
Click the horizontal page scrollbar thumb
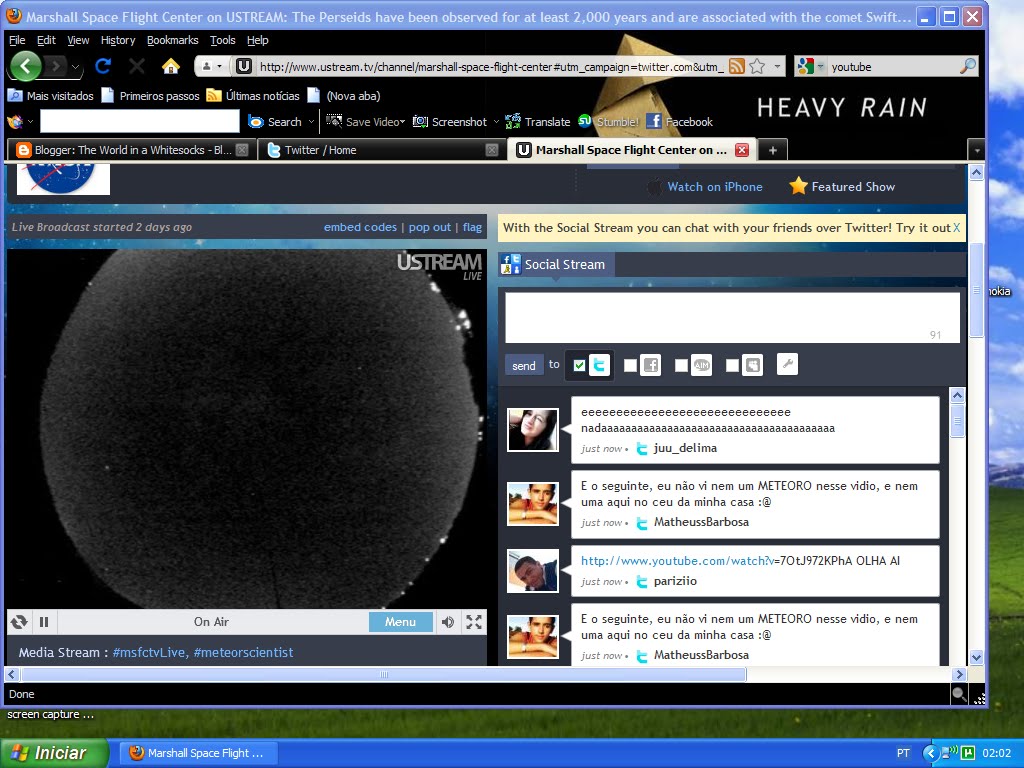(384, 674)
